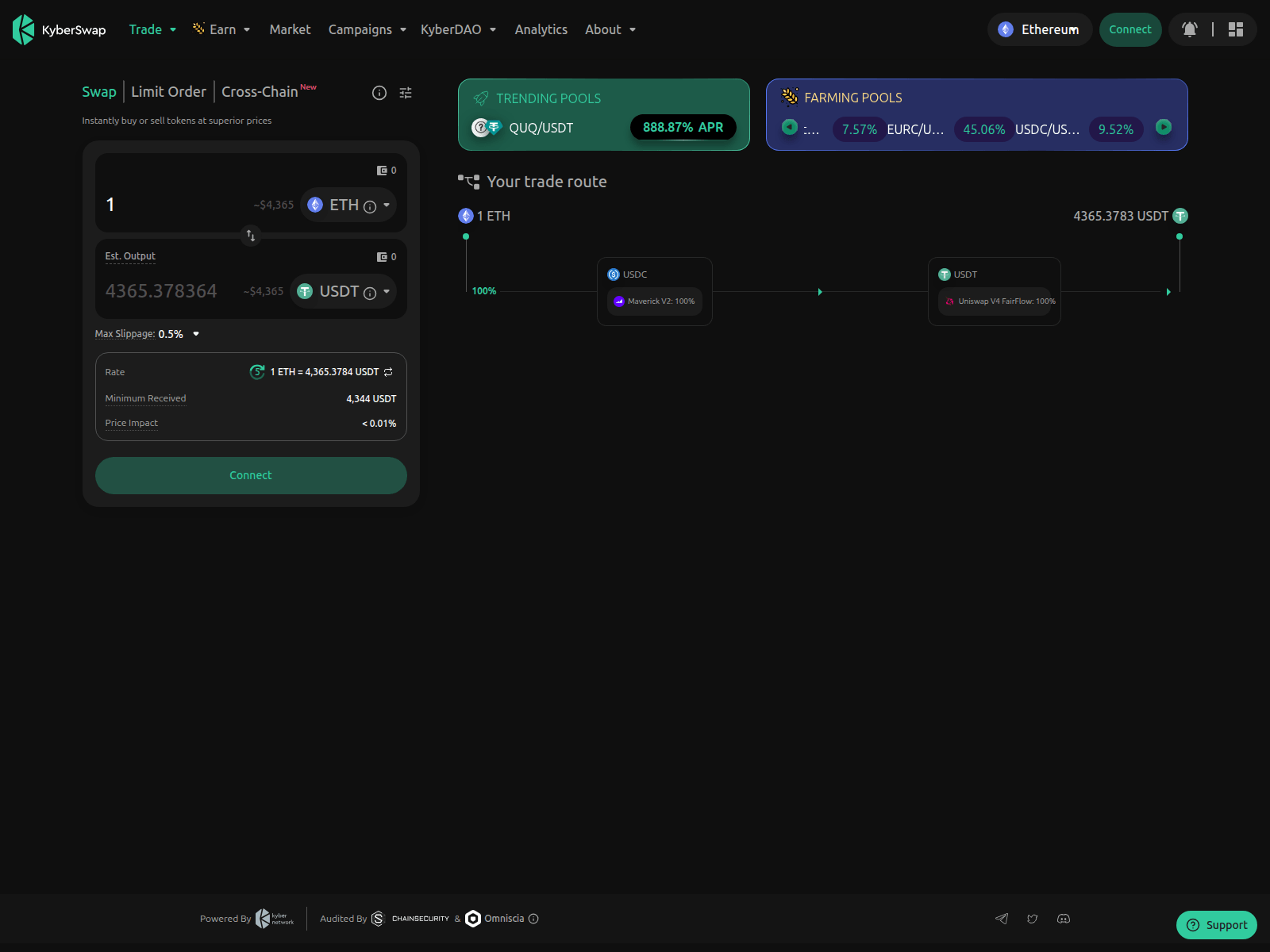
Task: Open the grid menu icon in header
Action: [1235, 29]
